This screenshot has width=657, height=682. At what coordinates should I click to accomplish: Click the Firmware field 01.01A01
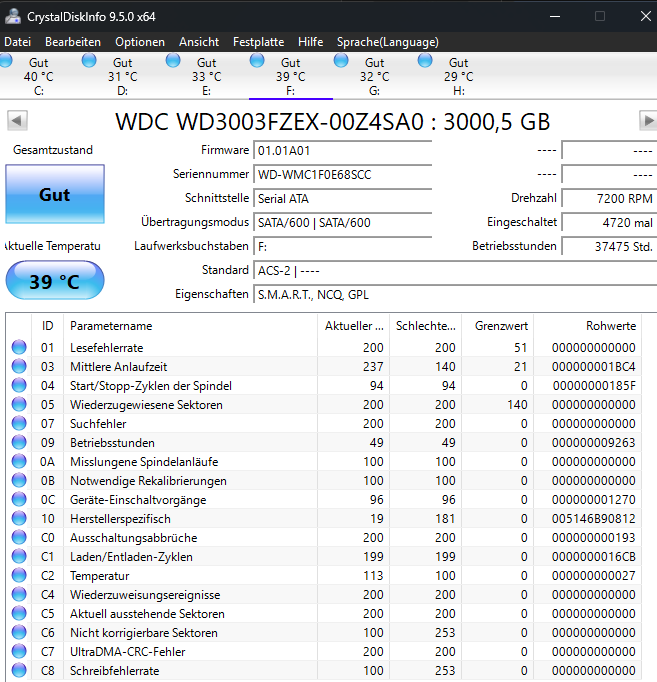[343, 150]
